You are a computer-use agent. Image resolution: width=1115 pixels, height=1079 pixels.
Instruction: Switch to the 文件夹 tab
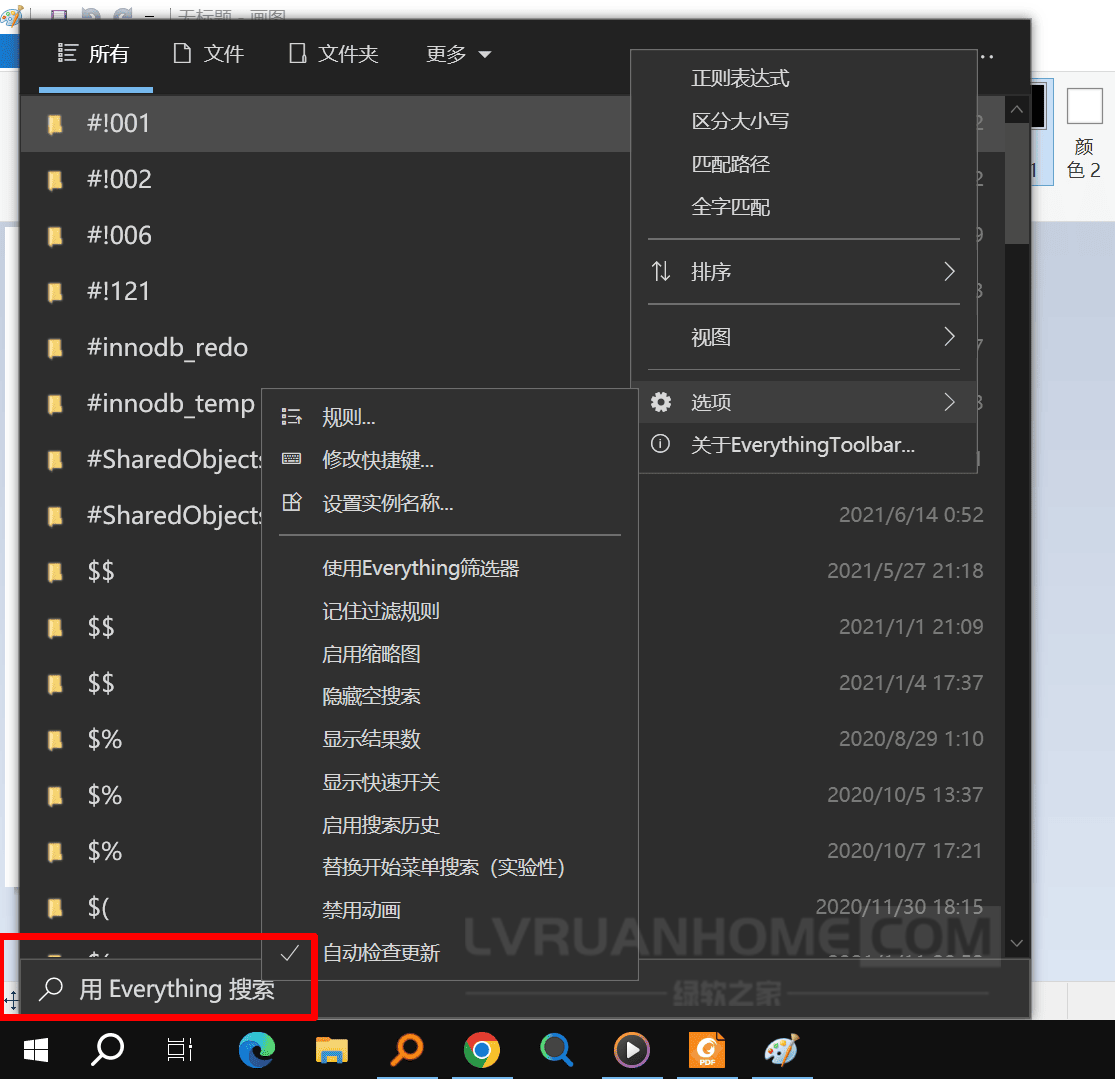pyautogui.click(x=334, y=54)
